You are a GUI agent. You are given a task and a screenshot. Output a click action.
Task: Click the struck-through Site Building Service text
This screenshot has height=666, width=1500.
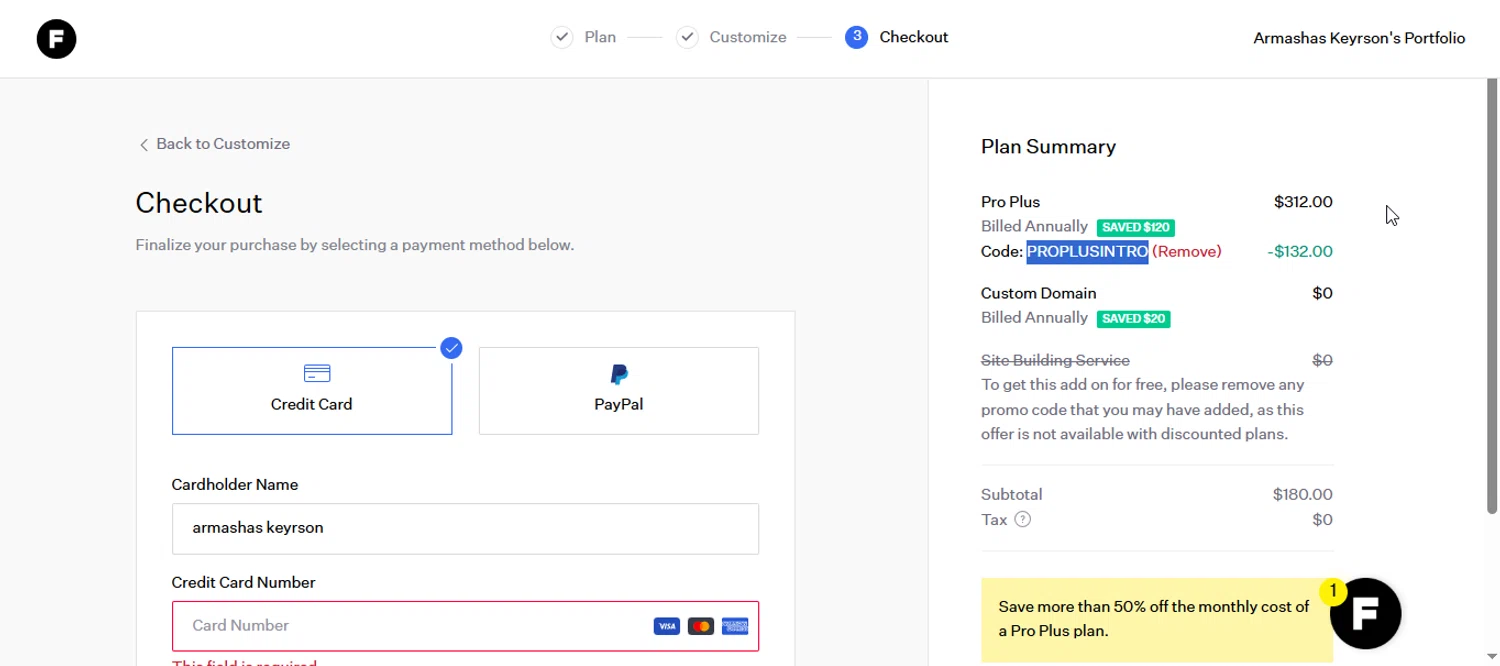tap(1055, 360)
